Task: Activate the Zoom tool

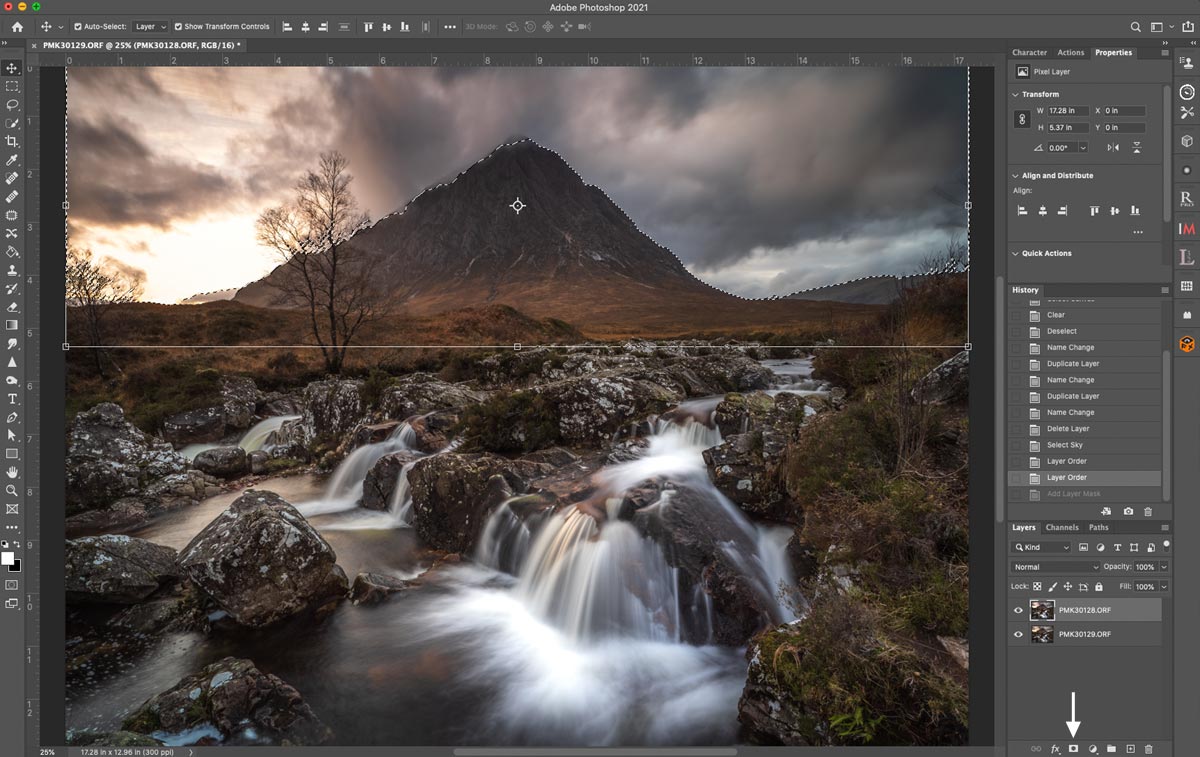Action: [12, 490]
